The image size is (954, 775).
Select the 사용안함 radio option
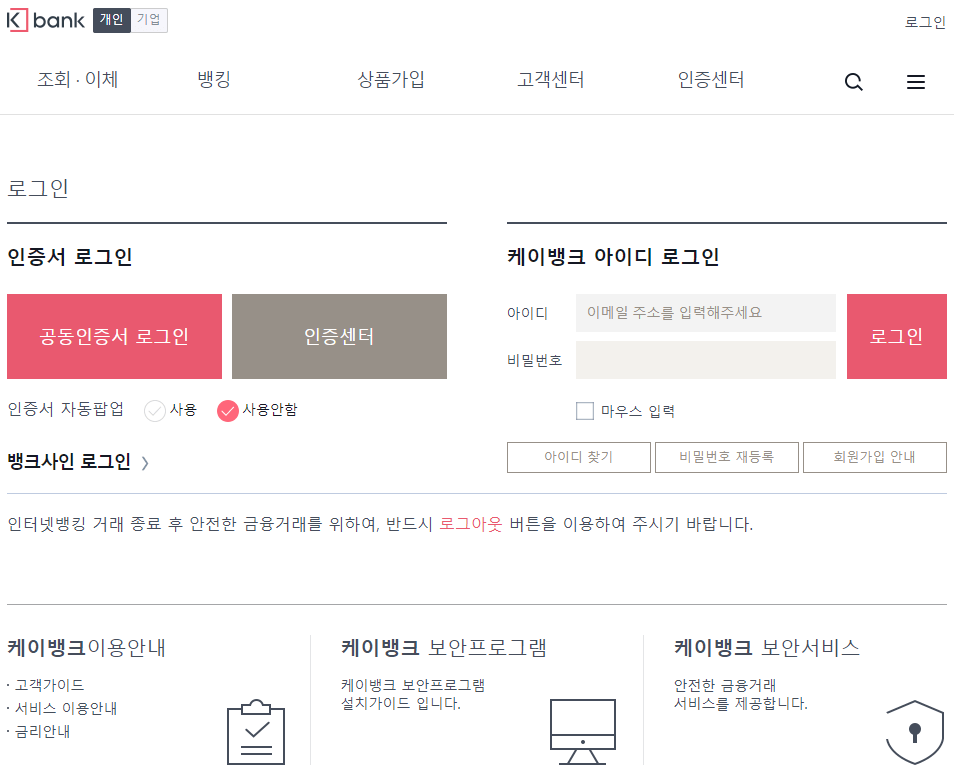click(x=227, y=410)
